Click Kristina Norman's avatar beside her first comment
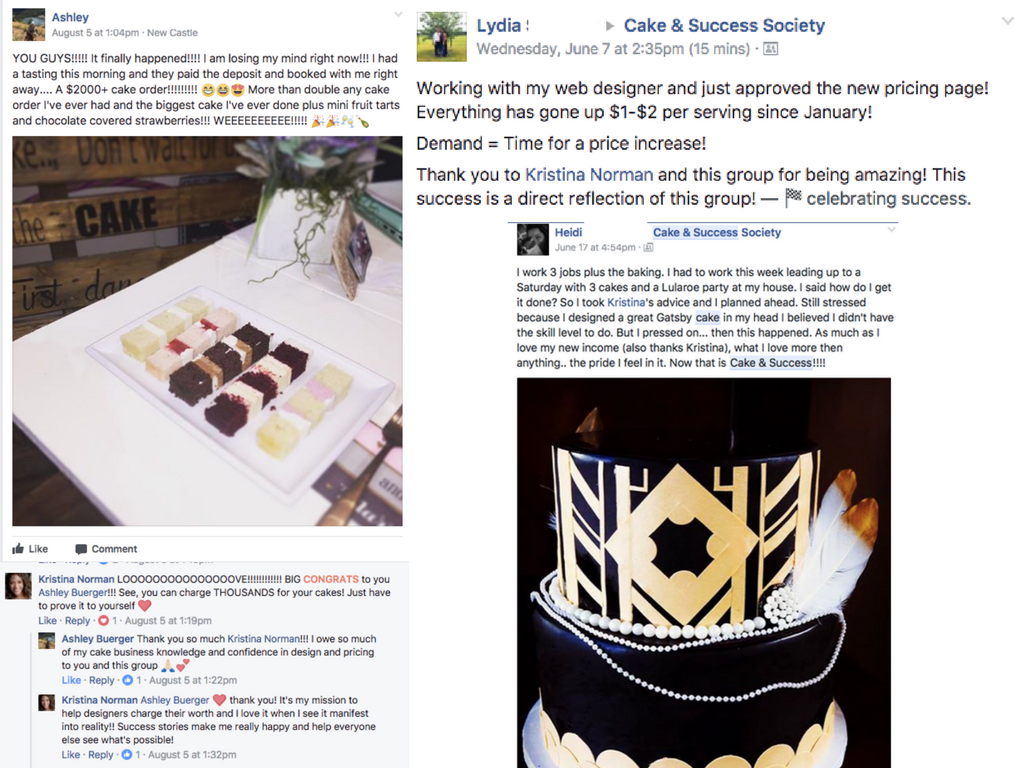Screen dimensions: 1024x768 click(18, 586)
